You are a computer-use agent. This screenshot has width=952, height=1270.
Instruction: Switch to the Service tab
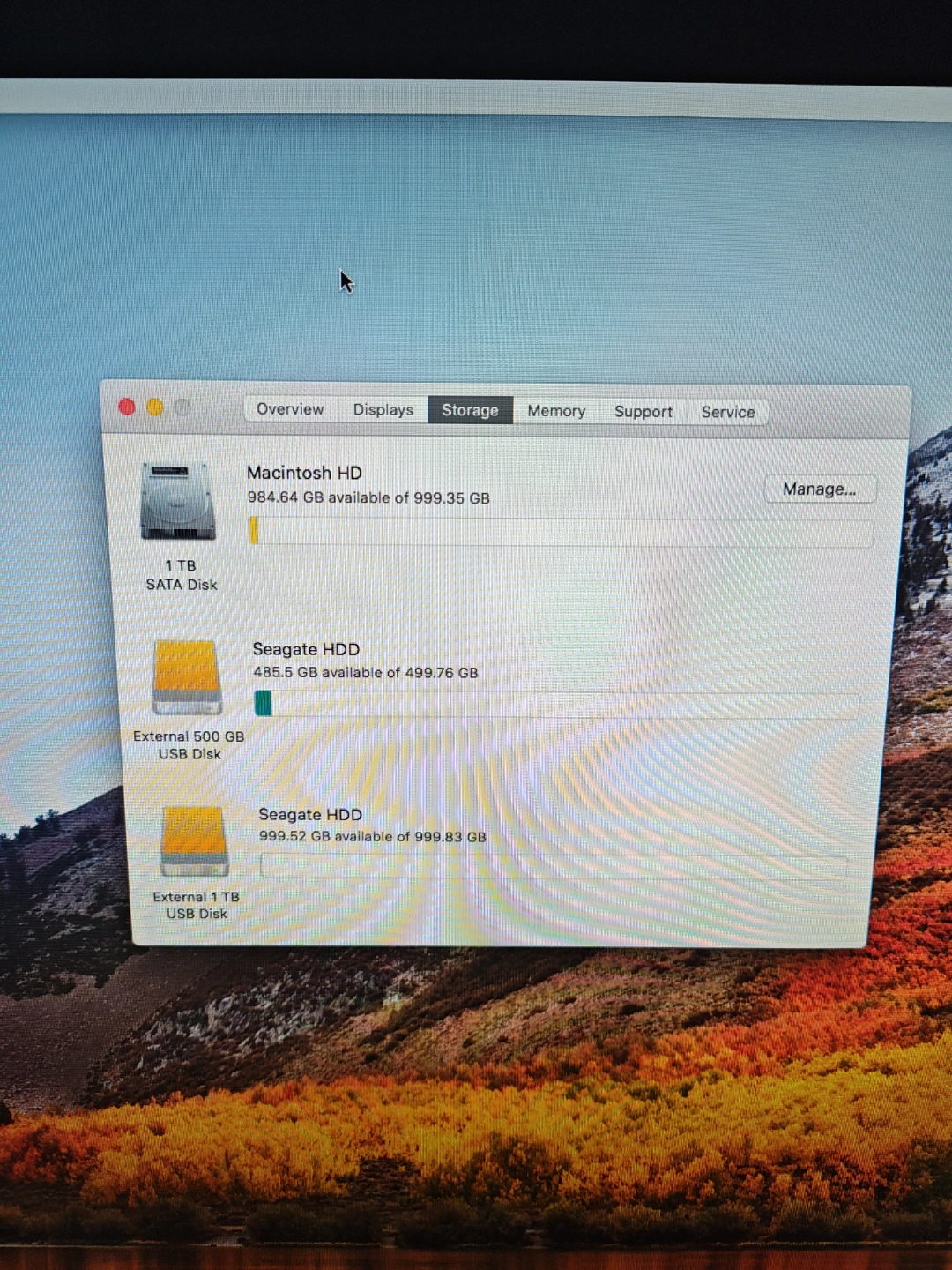(x=728, y=412)
